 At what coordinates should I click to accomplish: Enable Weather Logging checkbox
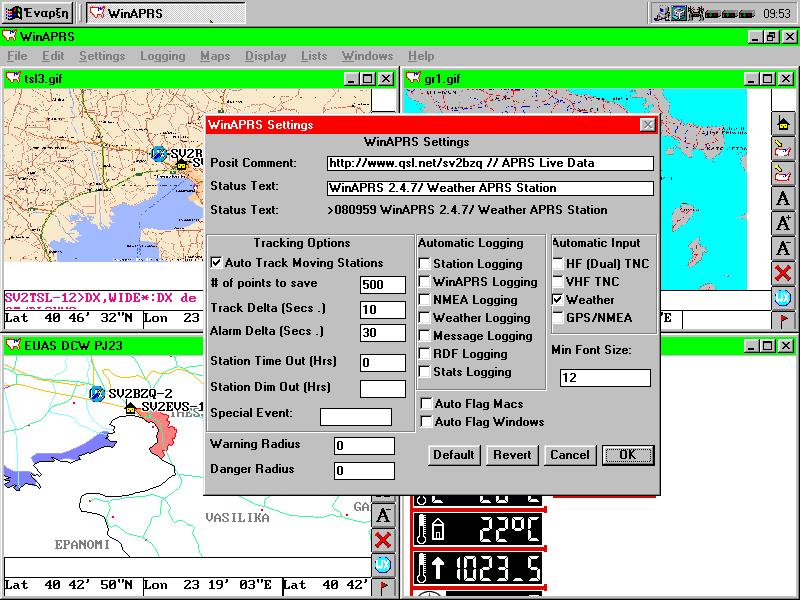tap(424, 317)
